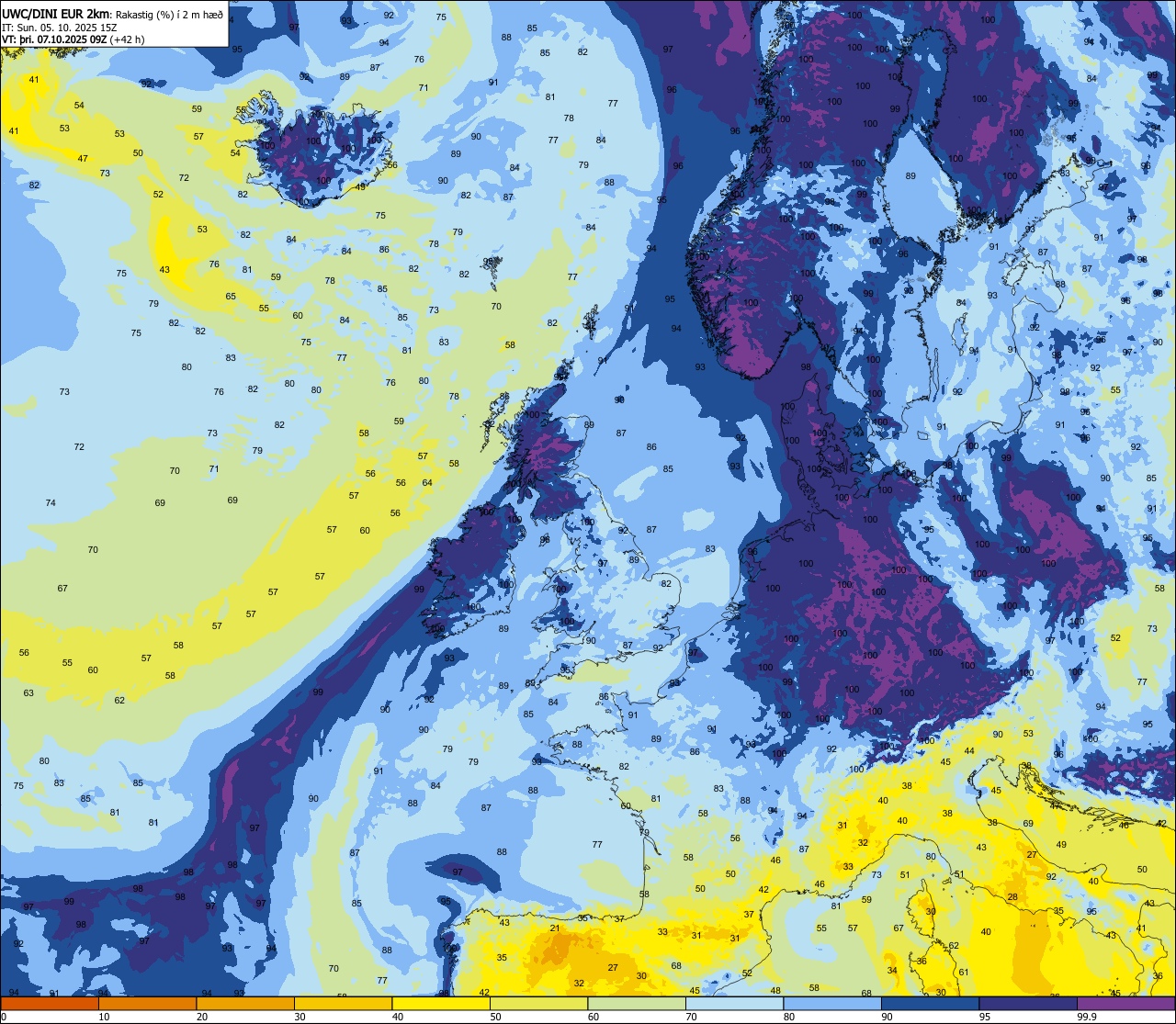This screenshot has width=1176, height=1024.
Task: Click the legend label '20'
Action: click(x=201, y=1017)
